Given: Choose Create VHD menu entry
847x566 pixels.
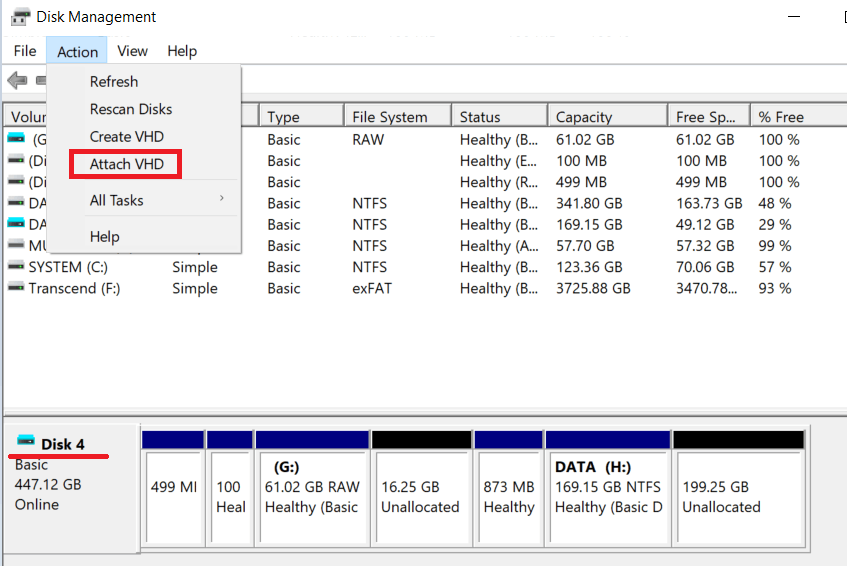Looking at the screenshot, I should pos(126,136).
